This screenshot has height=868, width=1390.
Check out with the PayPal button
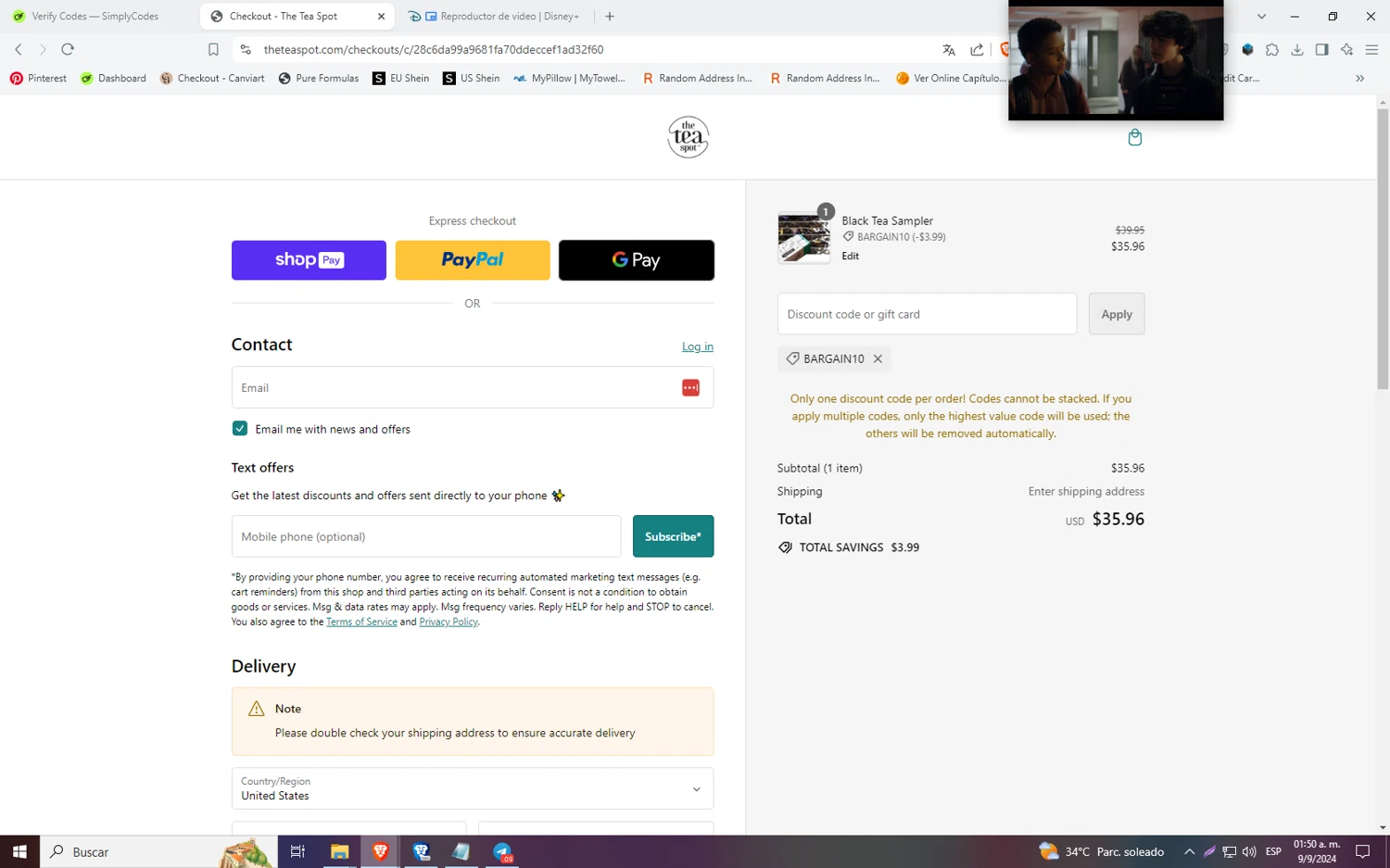click(473, 260)
